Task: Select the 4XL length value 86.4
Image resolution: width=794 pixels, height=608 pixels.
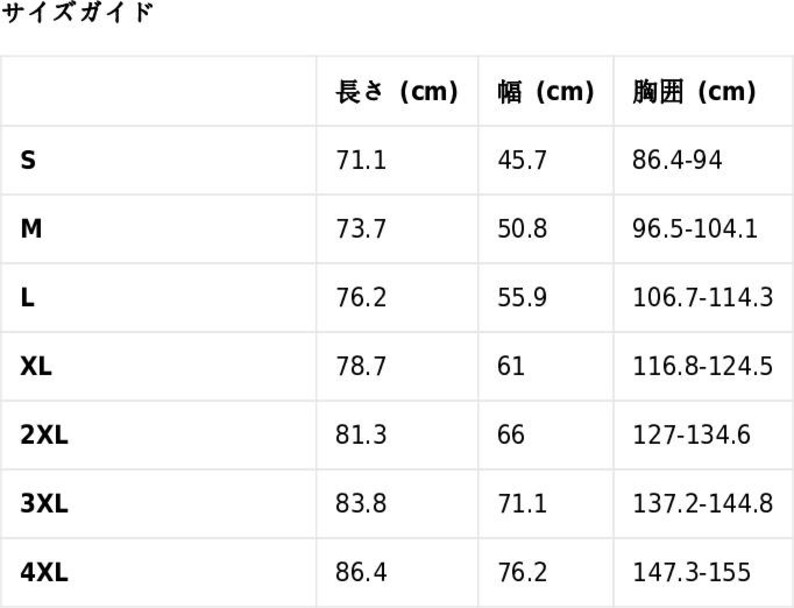Action: click(361, 573)
